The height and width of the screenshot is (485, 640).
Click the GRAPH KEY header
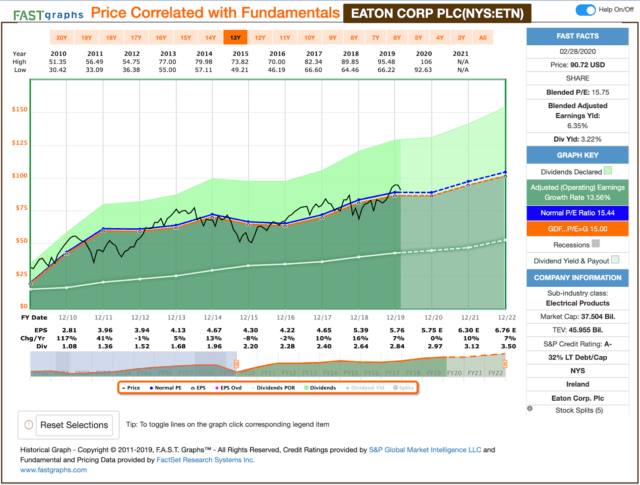click(x=578, y=155)
